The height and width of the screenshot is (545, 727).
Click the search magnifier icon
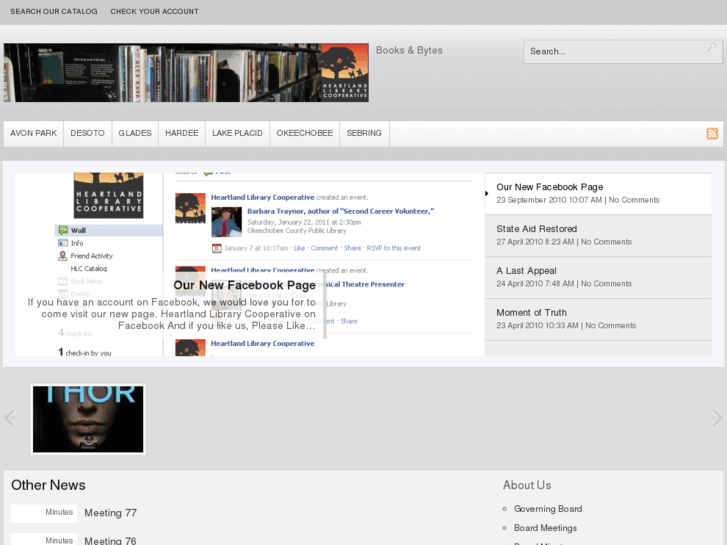coord(711,47)
